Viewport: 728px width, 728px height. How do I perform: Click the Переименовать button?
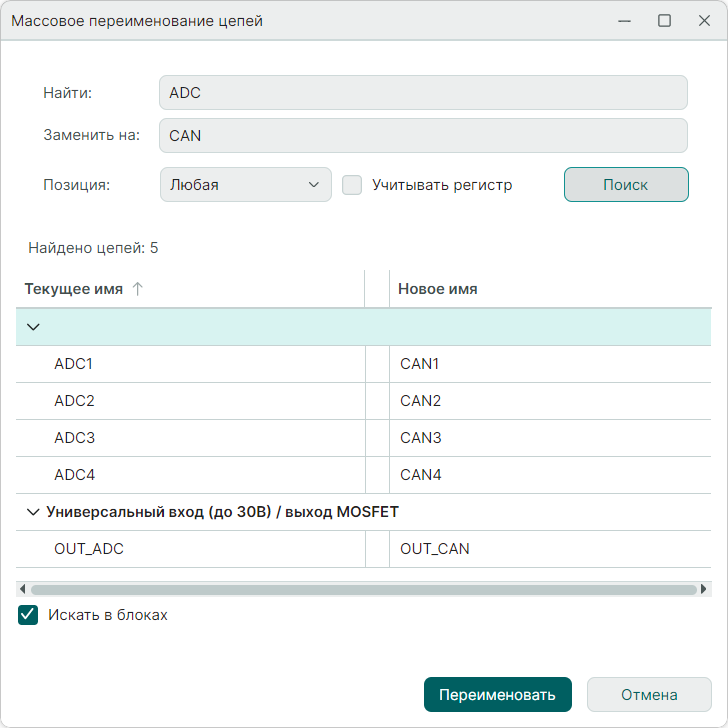[x=497, y=695]
